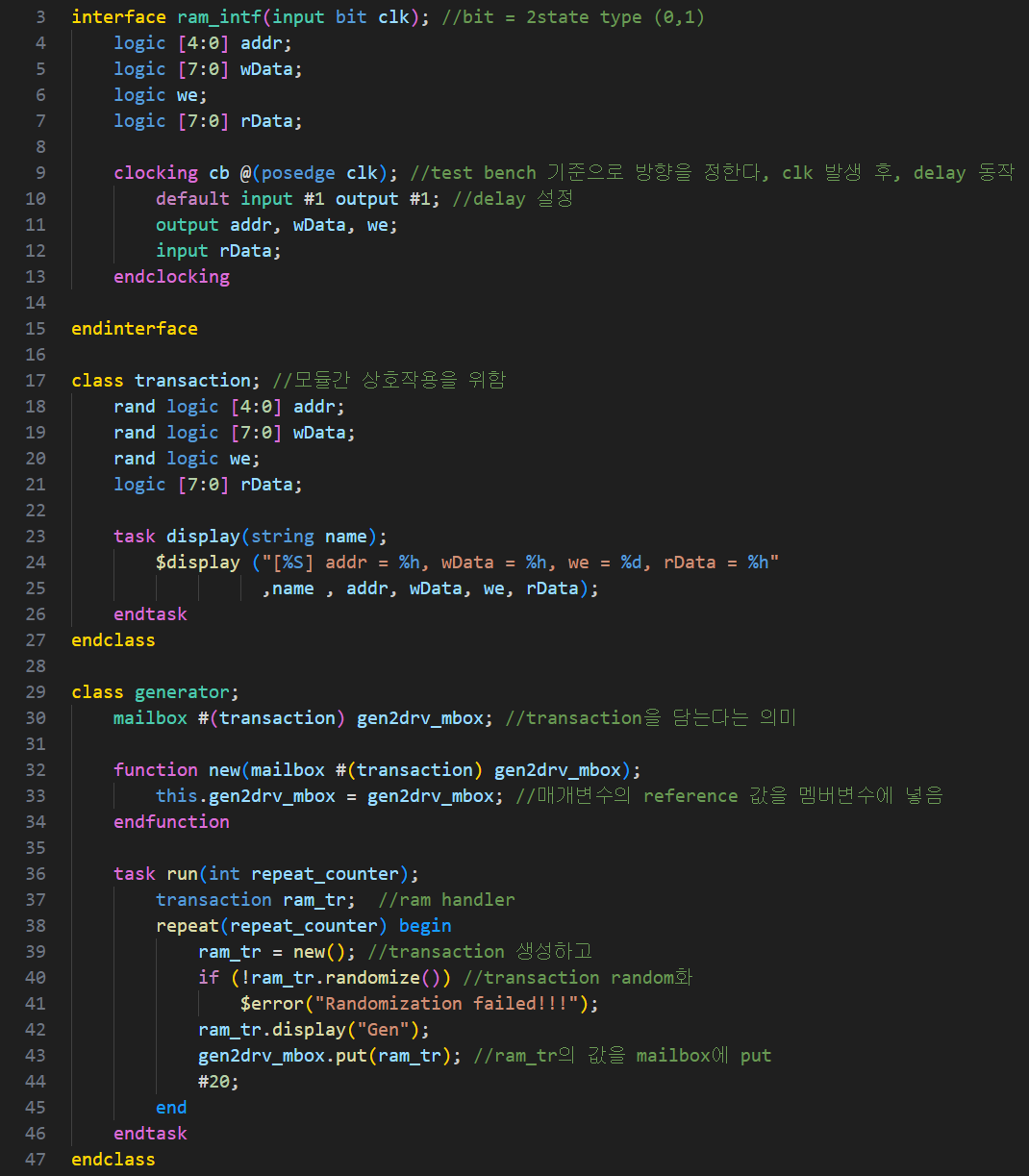Click 'endclass' on line 47
1029x1176 pixels.
tap(113, 1160)
